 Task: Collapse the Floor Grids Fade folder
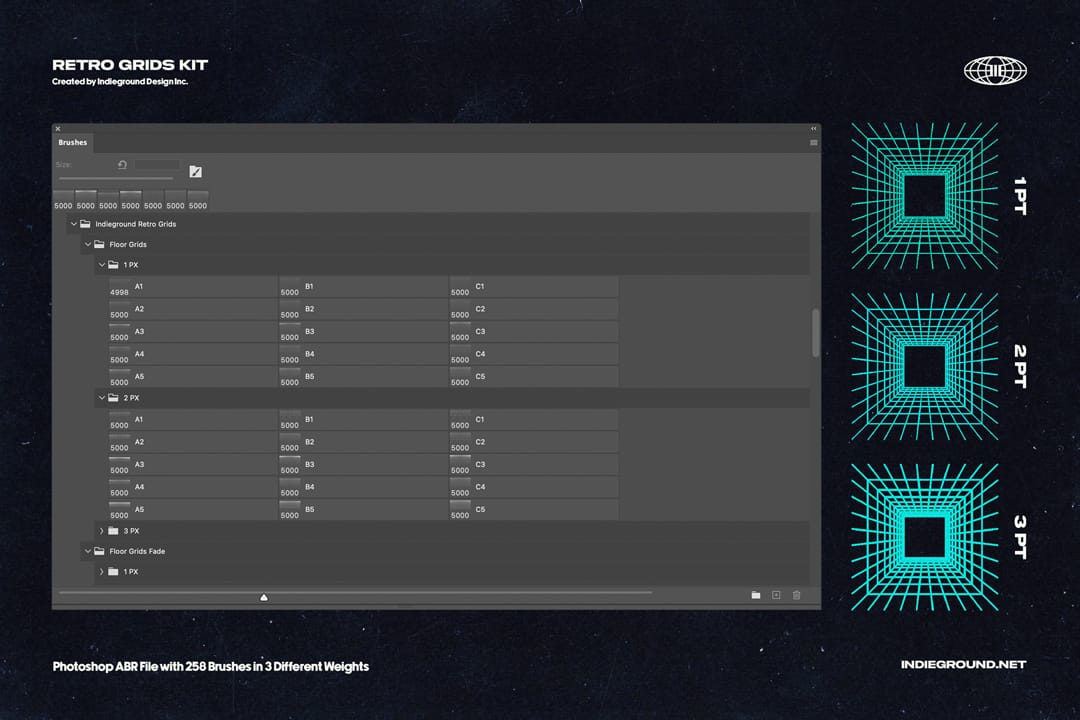[x=87, y=551]
